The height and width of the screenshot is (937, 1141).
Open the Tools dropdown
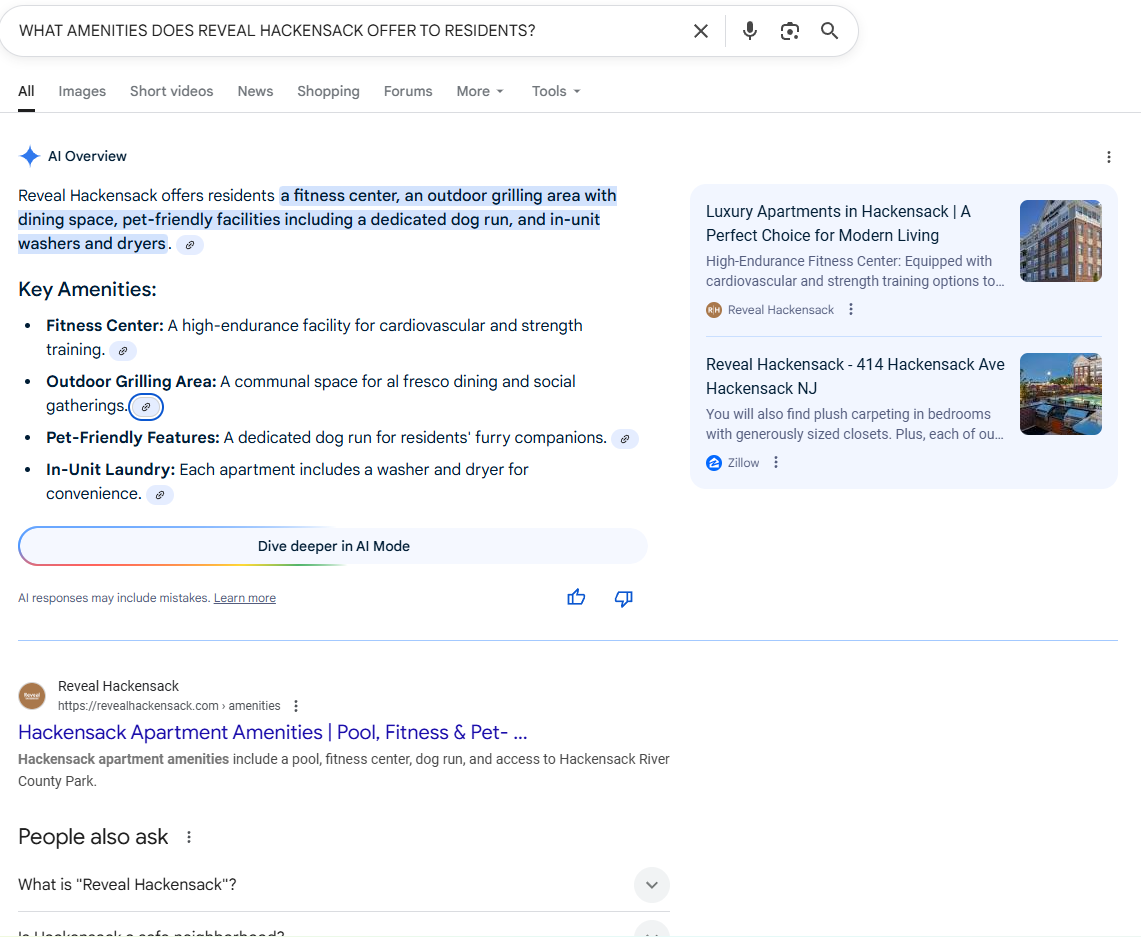pyautogui.click(x=556, y=91)
